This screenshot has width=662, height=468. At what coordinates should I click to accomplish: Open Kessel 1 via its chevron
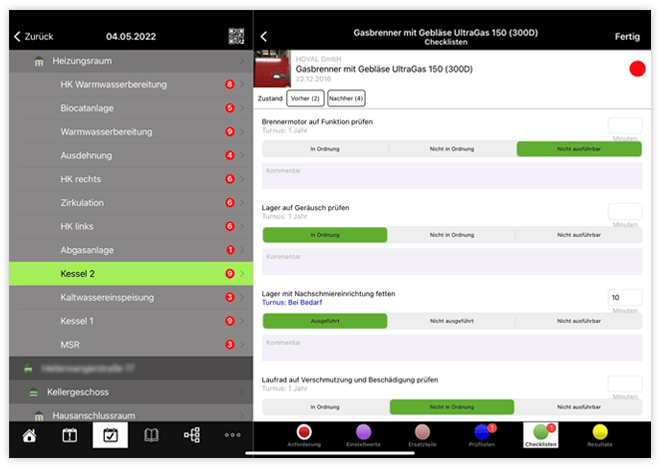click(242, 321)
